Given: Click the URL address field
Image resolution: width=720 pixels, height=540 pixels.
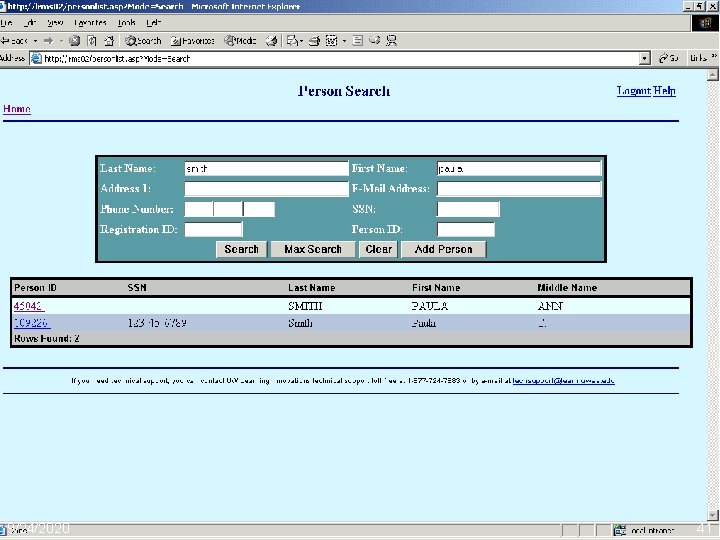Looking at the screenshot, I should 340,58.
